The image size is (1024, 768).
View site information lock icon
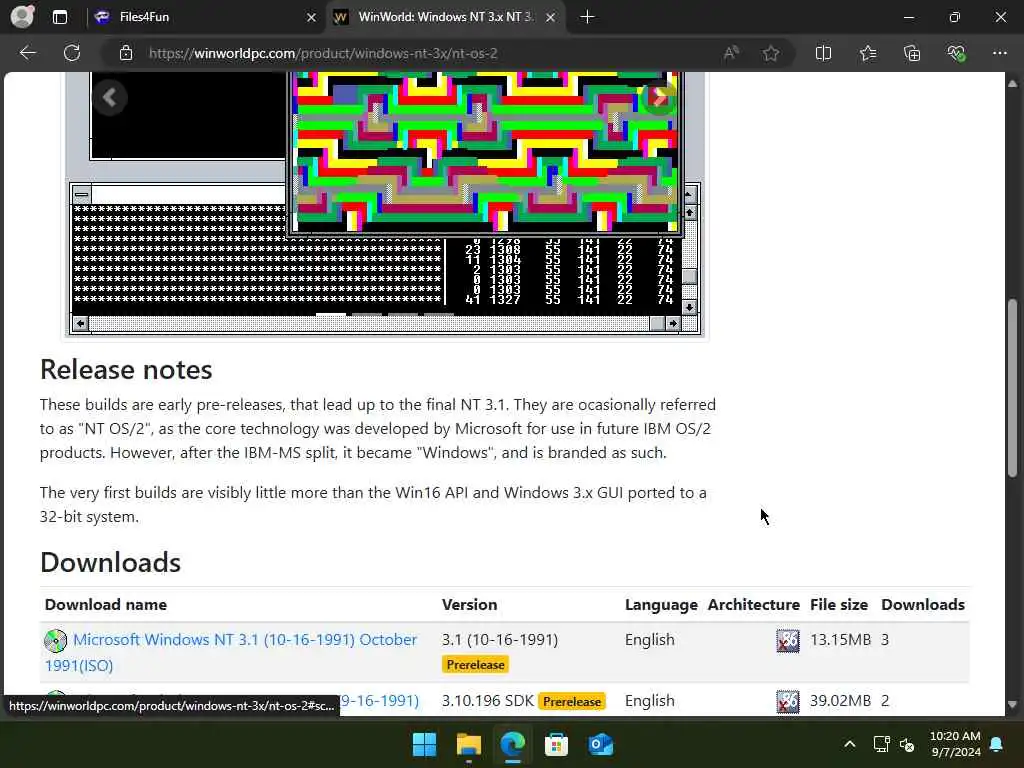tap(126, 53)
